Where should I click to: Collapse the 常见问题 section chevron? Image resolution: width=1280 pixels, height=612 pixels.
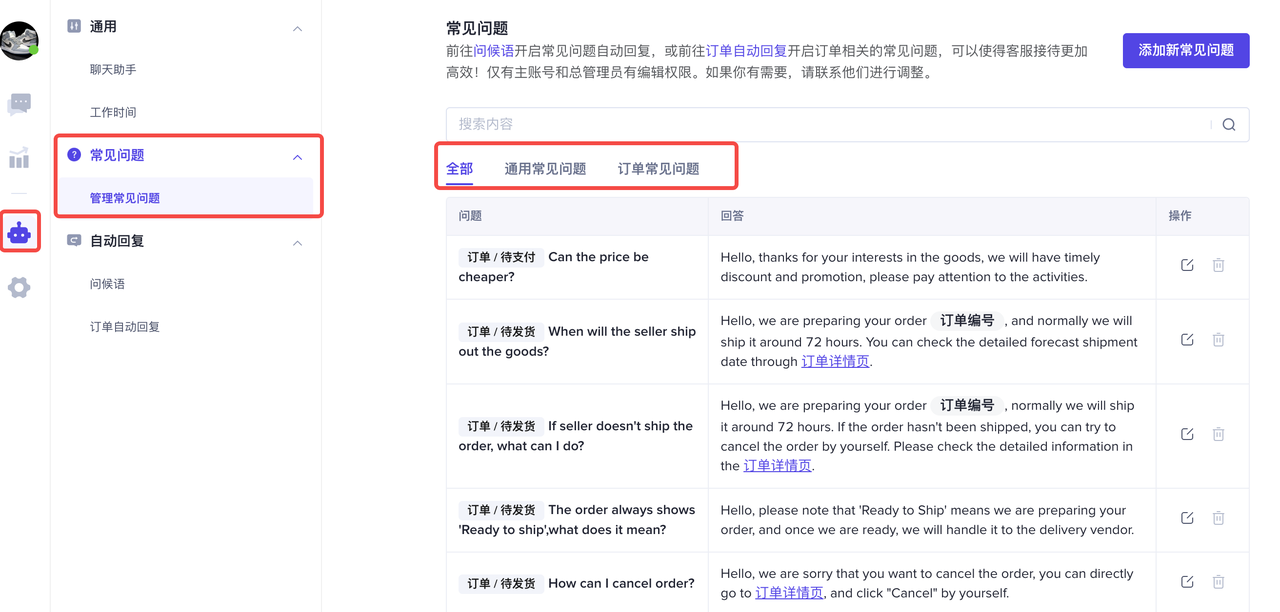[297, 157]
